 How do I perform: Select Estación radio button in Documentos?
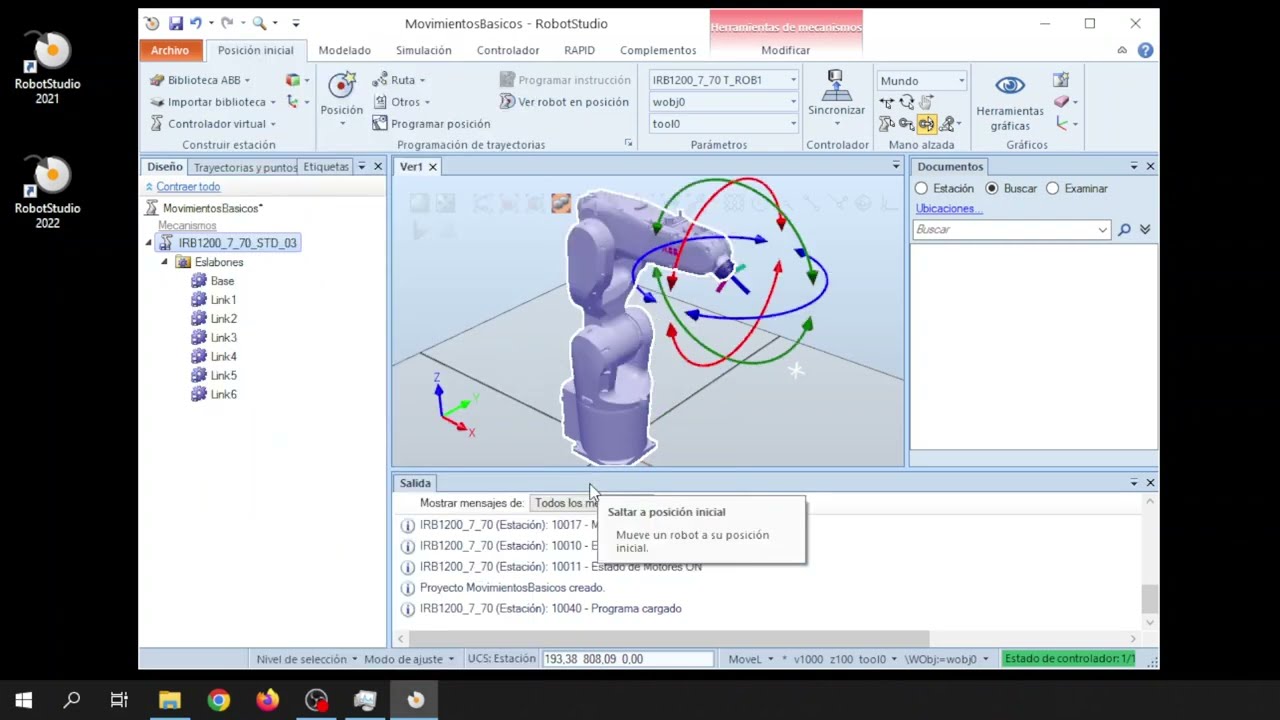(921, 188)
